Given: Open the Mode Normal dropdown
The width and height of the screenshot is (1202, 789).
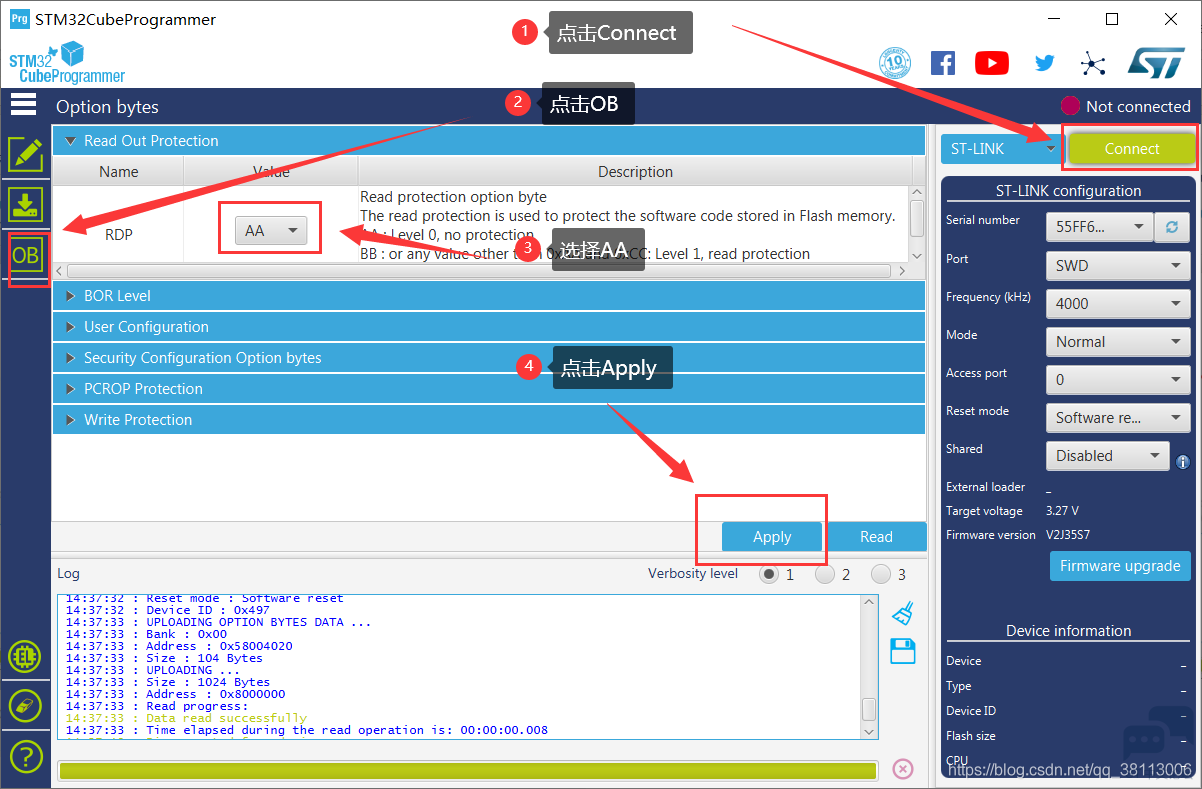Looking at the screenshot, I should click(1118, 342).
